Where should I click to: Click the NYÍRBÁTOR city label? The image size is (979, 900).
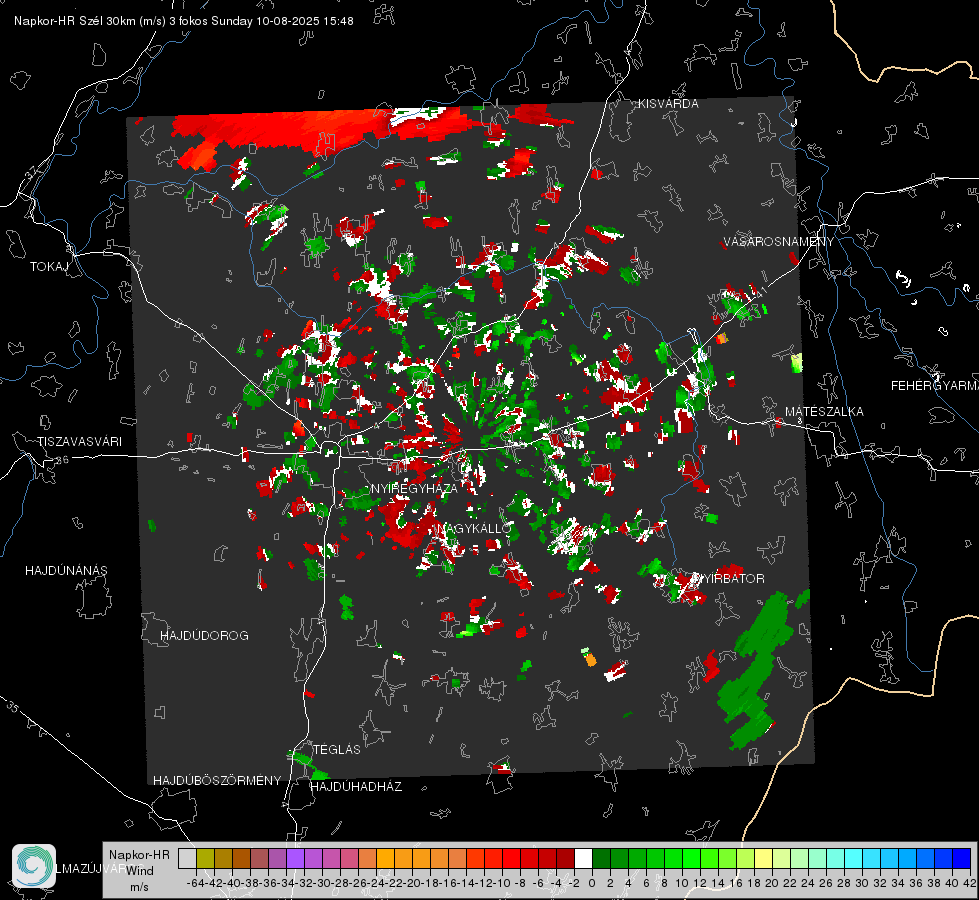pos(728,579)
